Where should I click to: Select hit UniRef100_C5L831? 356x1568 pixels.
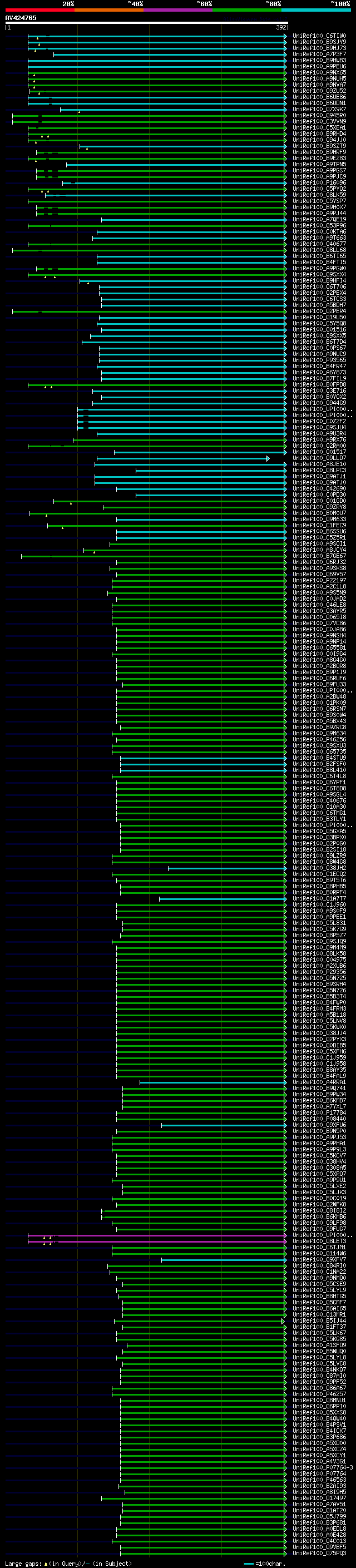pos(319,923)
